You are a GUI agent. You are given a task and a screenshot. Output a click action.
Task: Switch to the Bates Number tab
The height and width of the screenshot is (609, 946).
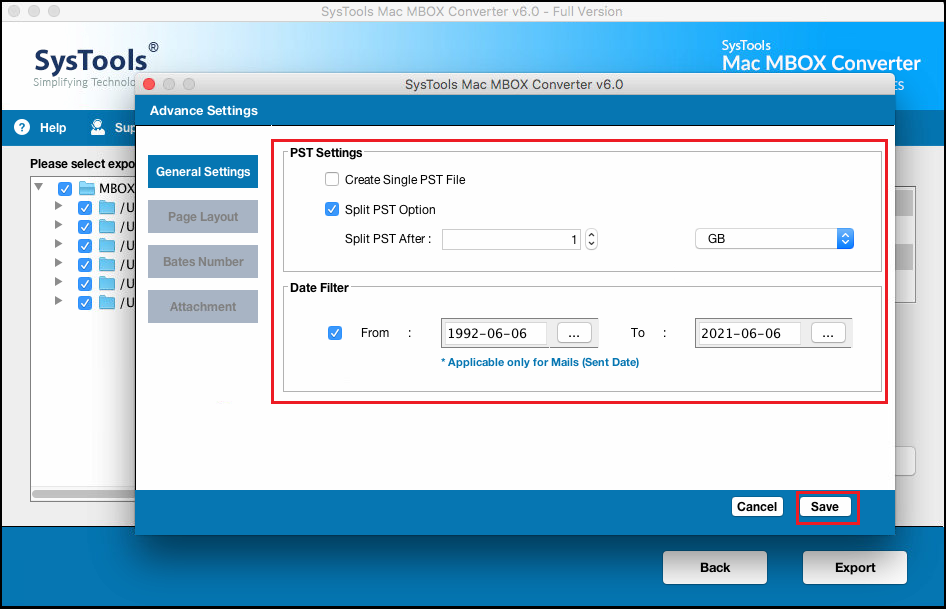(x=203, y=262)
